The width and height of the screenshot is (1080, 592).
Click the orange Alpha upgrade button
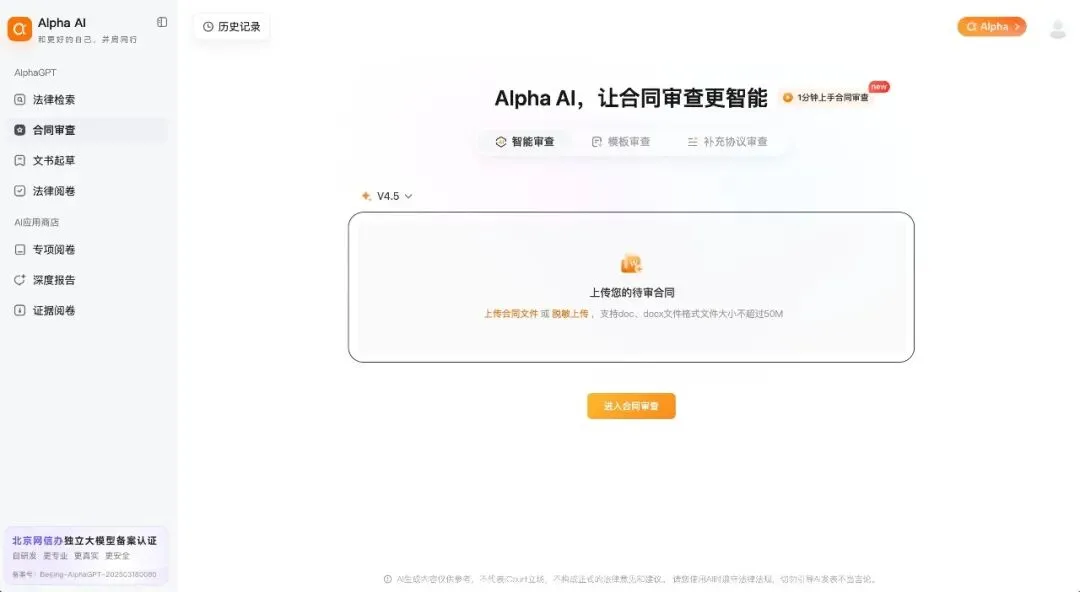pyautogui.click(x=992, y=27)
